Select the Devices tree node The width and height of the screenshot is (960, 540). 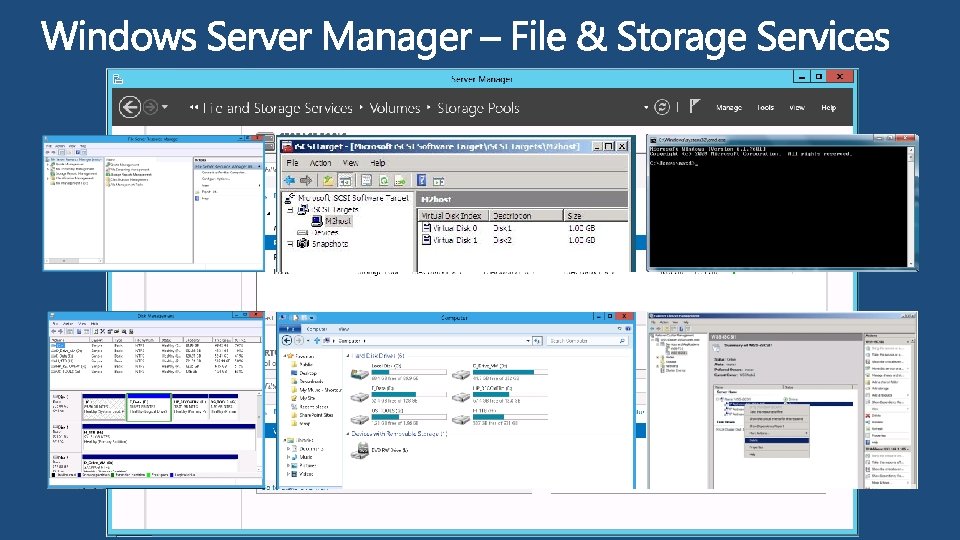point(325,233)
